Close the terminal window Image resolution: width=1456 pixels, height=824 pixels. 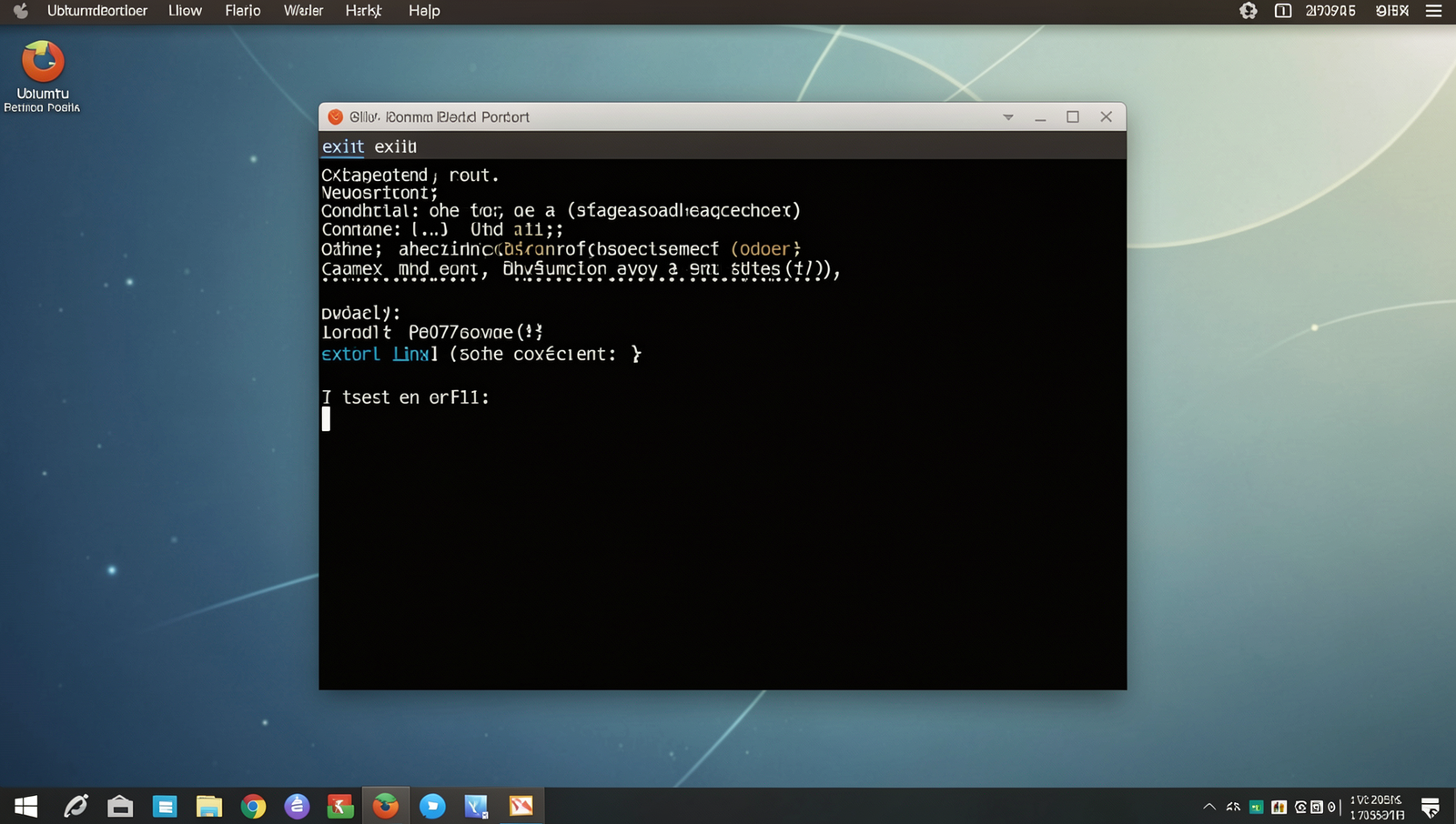(x=1107, y=116)
